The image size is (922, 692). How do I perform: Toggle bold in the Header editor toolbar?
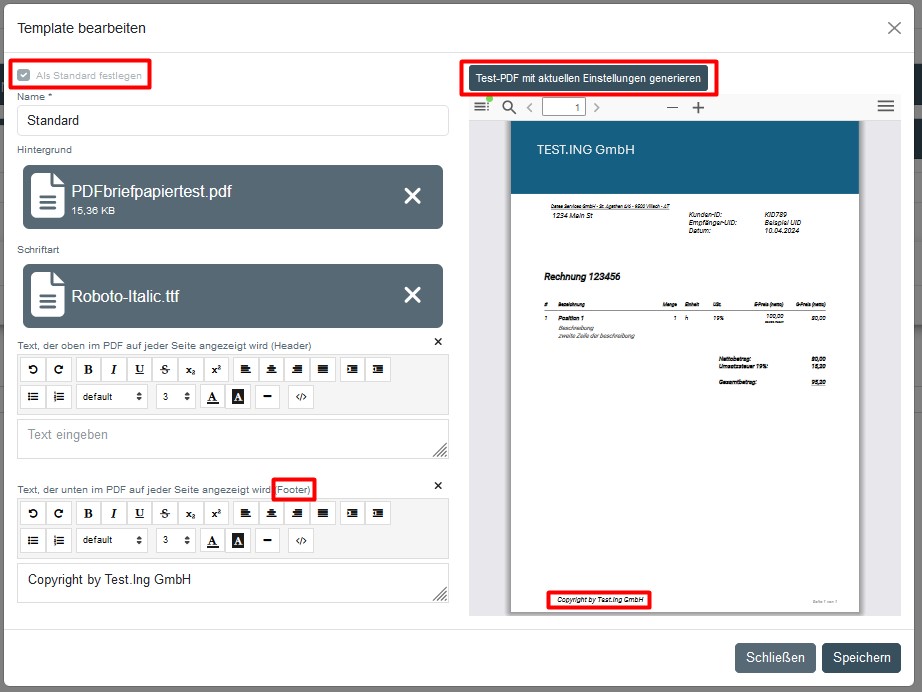pyautogui.click(x=88, y=370)
